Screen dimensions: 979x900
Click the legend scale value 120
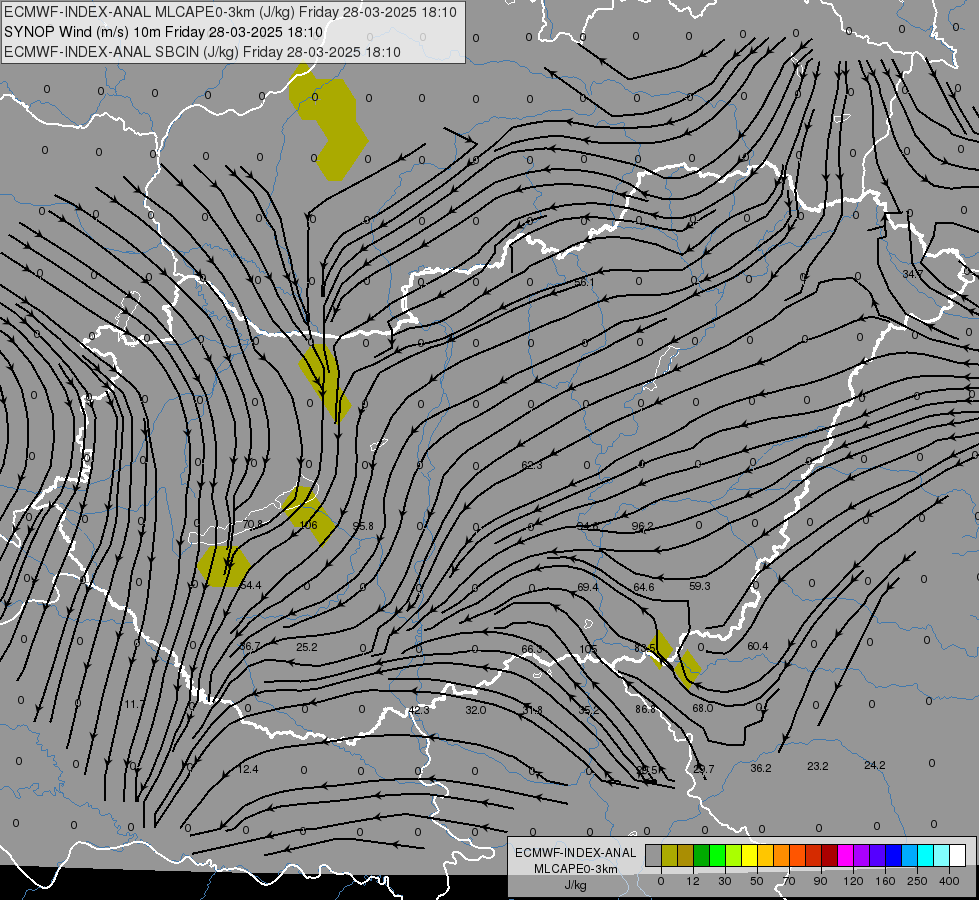[854, 881]
